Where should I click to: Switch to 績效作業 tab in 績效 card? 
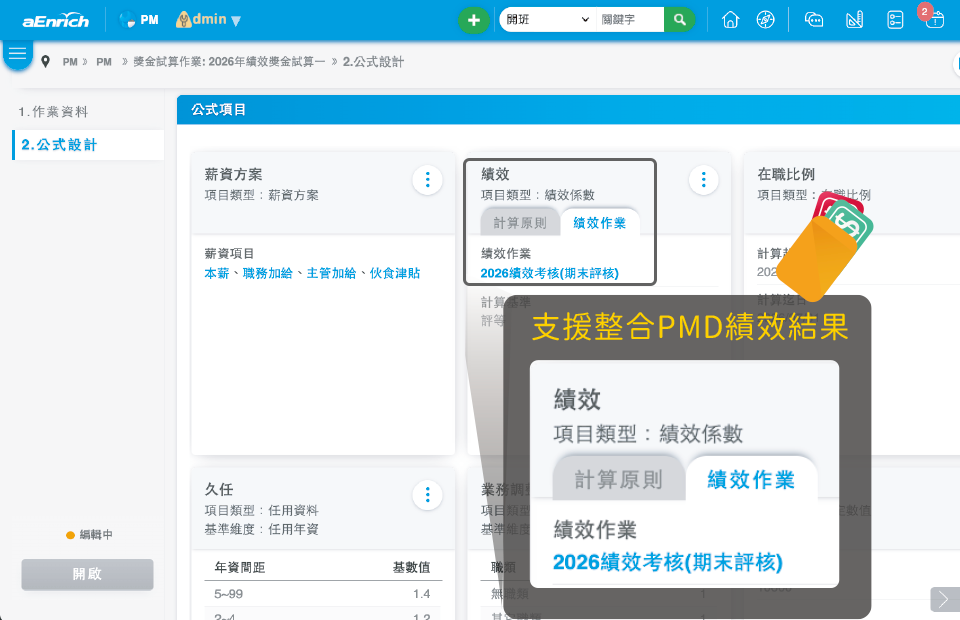click(599, 223)
